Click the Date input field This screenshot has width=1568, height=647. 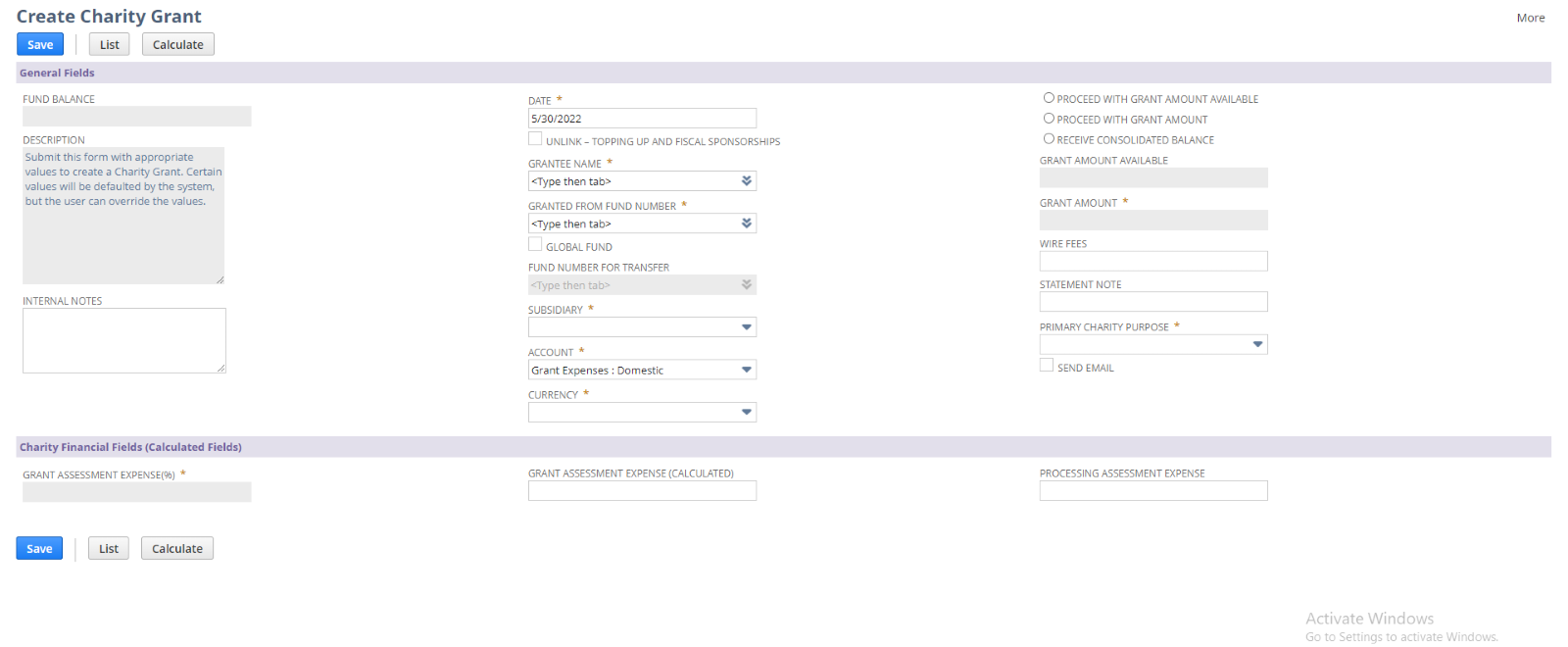click(x=641, y=119)
